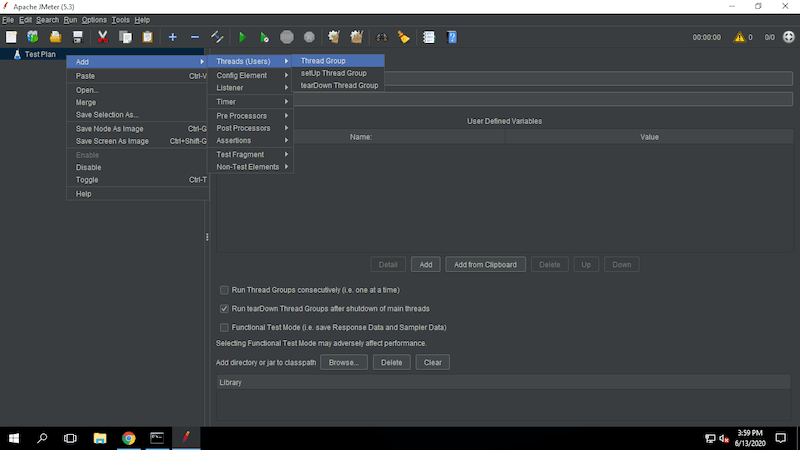Click the Cut scissors icon
Screen dimensions: 800x450
point(103,37)
